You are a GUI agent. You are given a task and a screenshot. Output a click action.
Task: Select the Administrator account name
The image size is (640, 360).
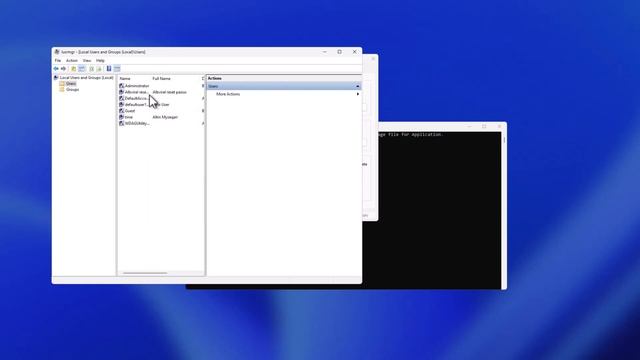point(137,86)
